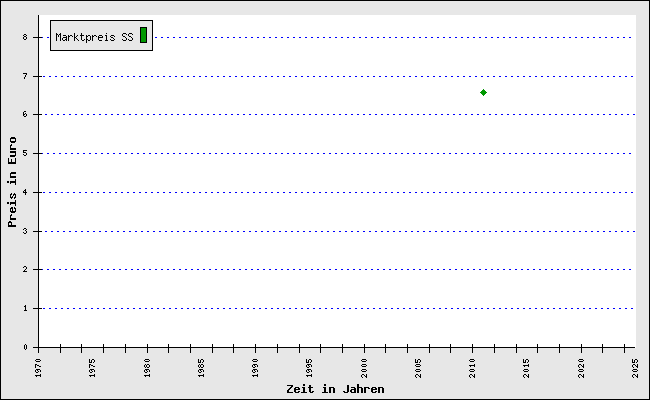Click the y-axis value 3
650x400 pixels.
25,231
